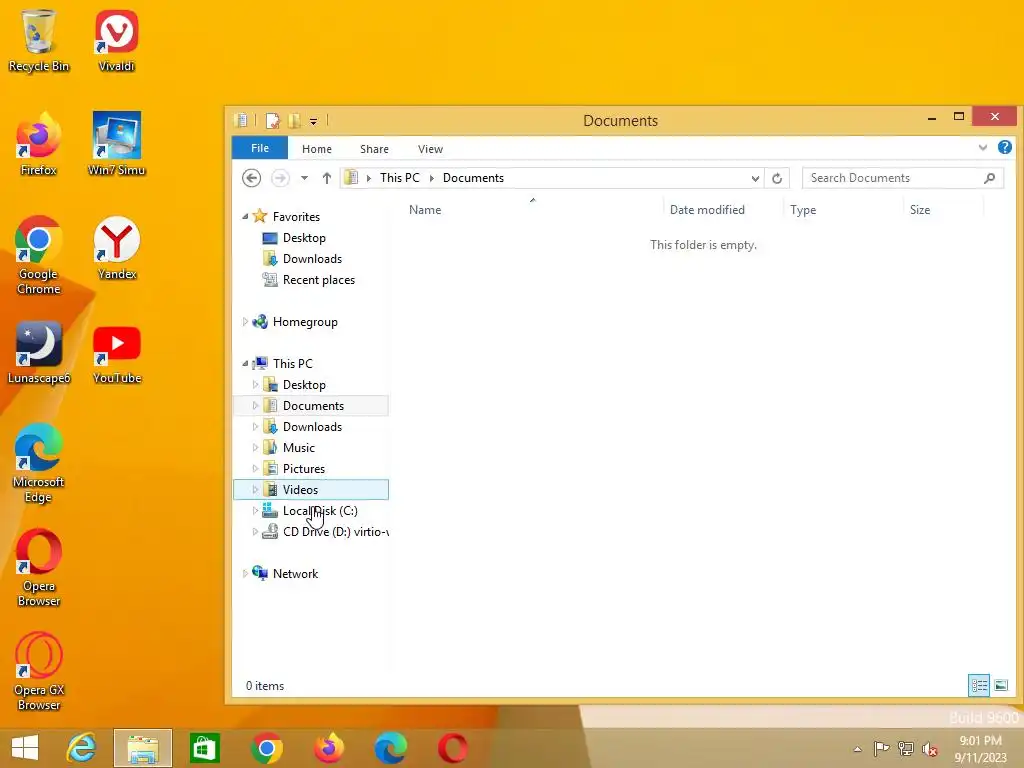The width and height of the screenshot is (1024, 768).
Task: Show hidden tray icons arrow
Action: (857, 749)
